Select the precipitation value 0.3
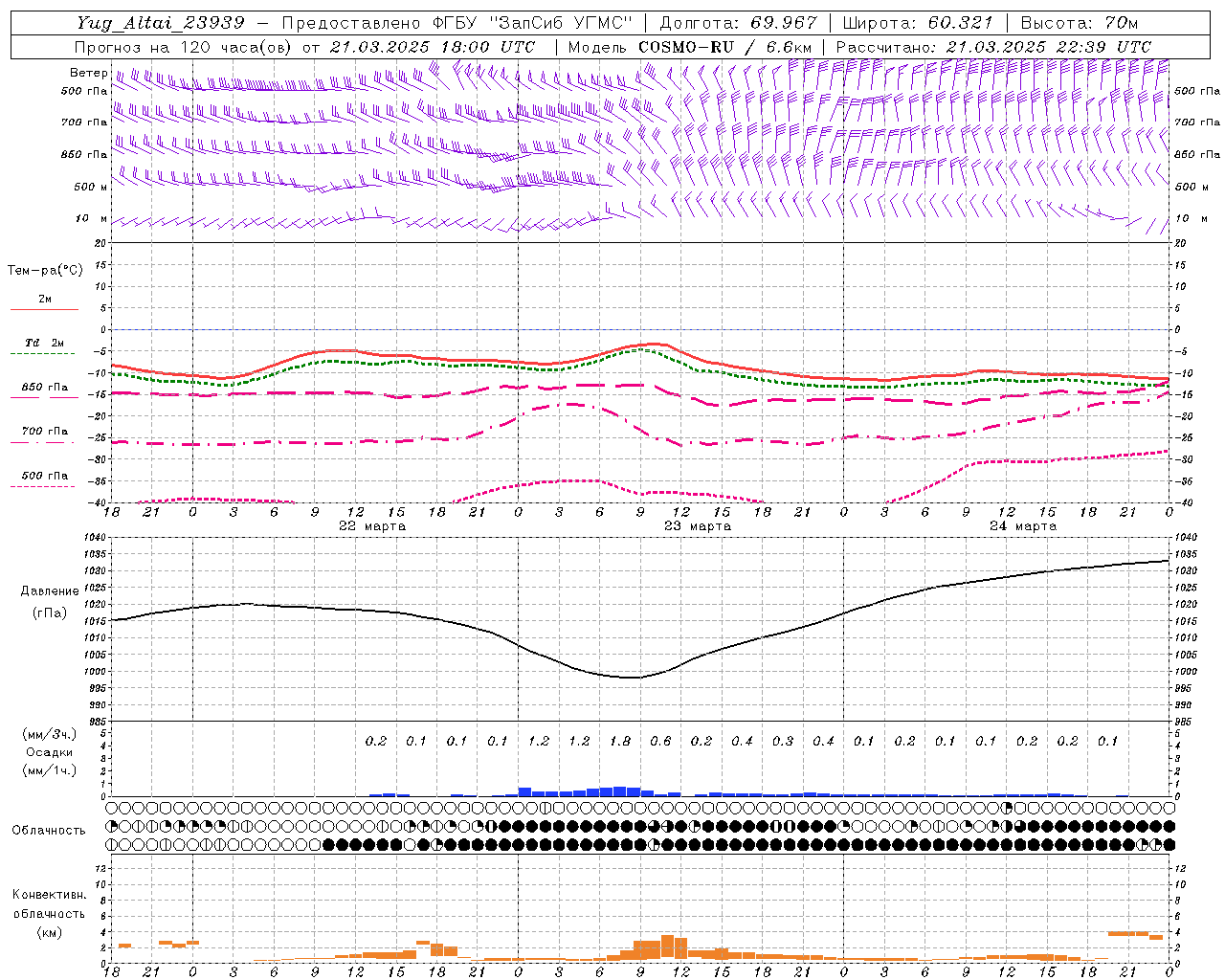 pos(783,742)
